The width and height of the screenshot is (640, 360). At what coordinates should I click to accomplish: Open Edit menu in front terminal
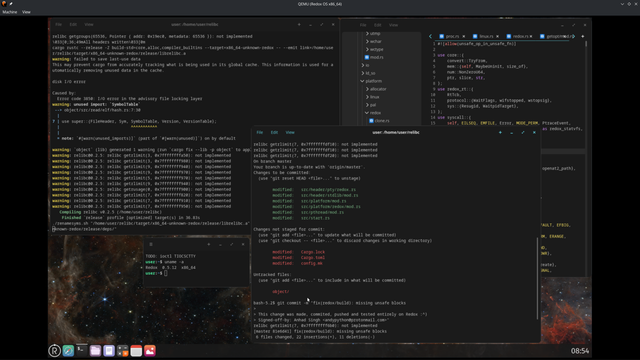(274, 132)
